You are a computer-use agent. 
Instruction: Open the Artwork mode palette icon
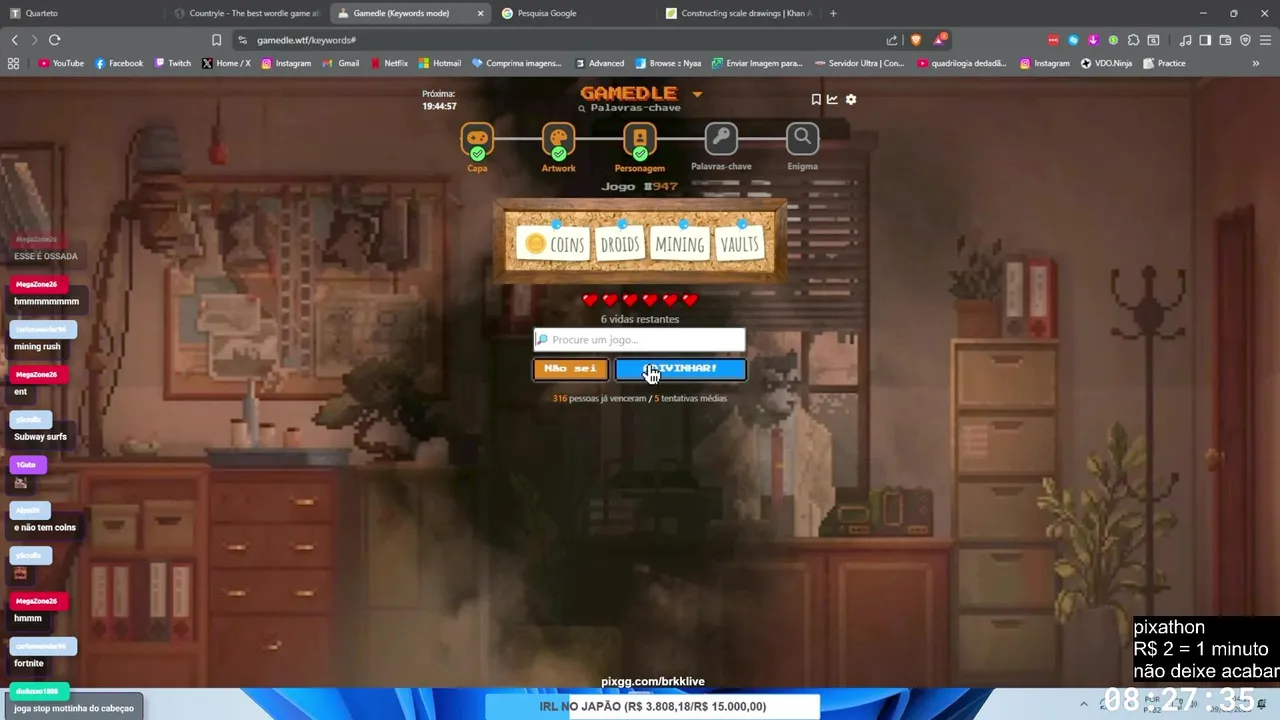(x=558, y=139)
